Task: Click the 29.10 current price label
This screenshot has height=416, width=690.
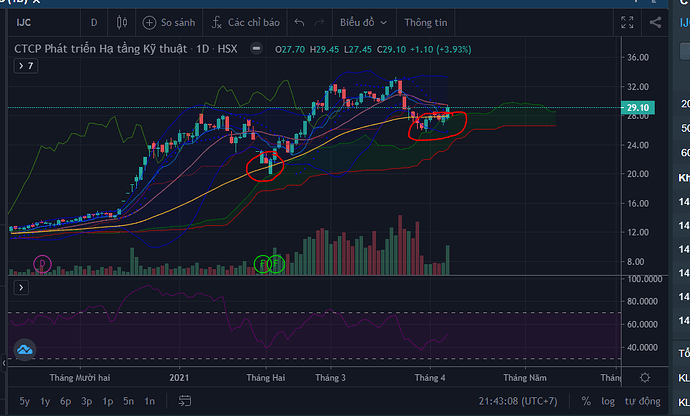Action: 636,107
